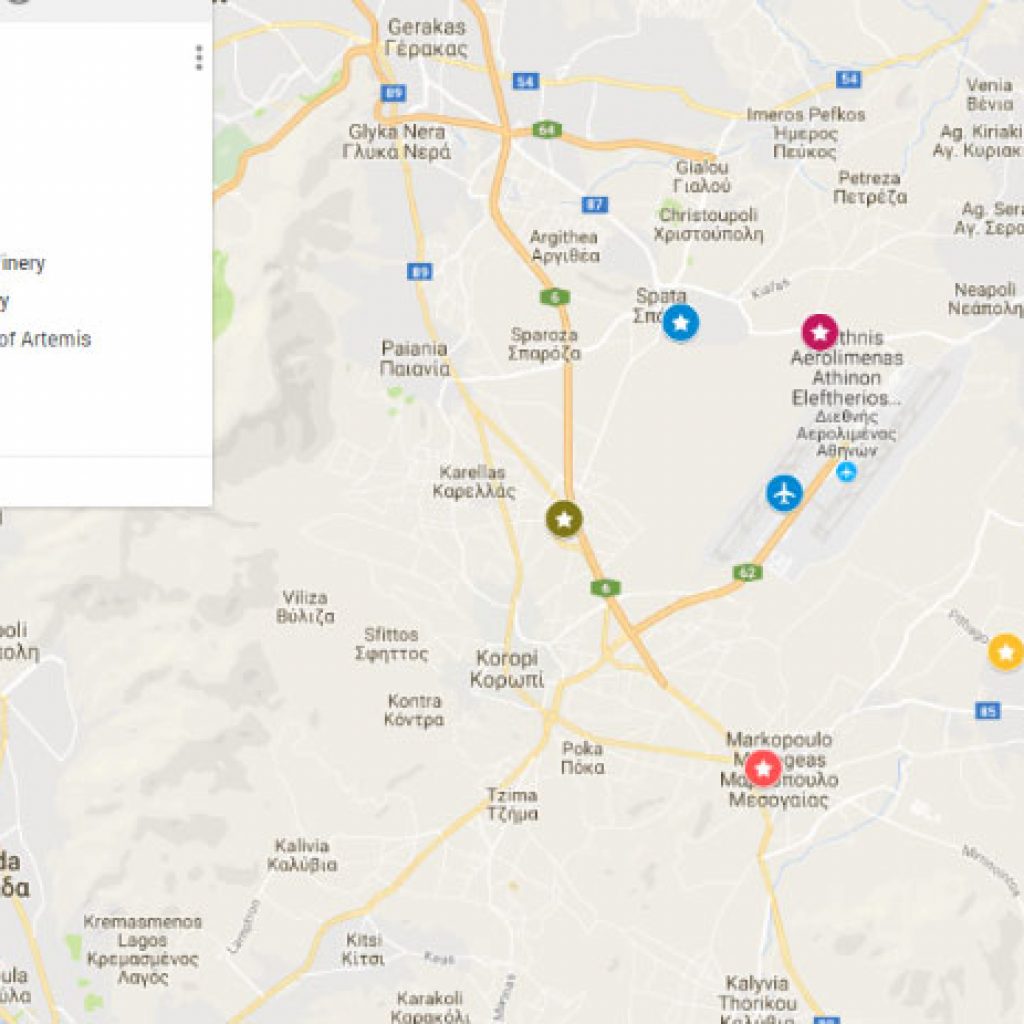Select the yellow star marker at right edge
The image size is (1024, 1024).
pos(1006,652)
